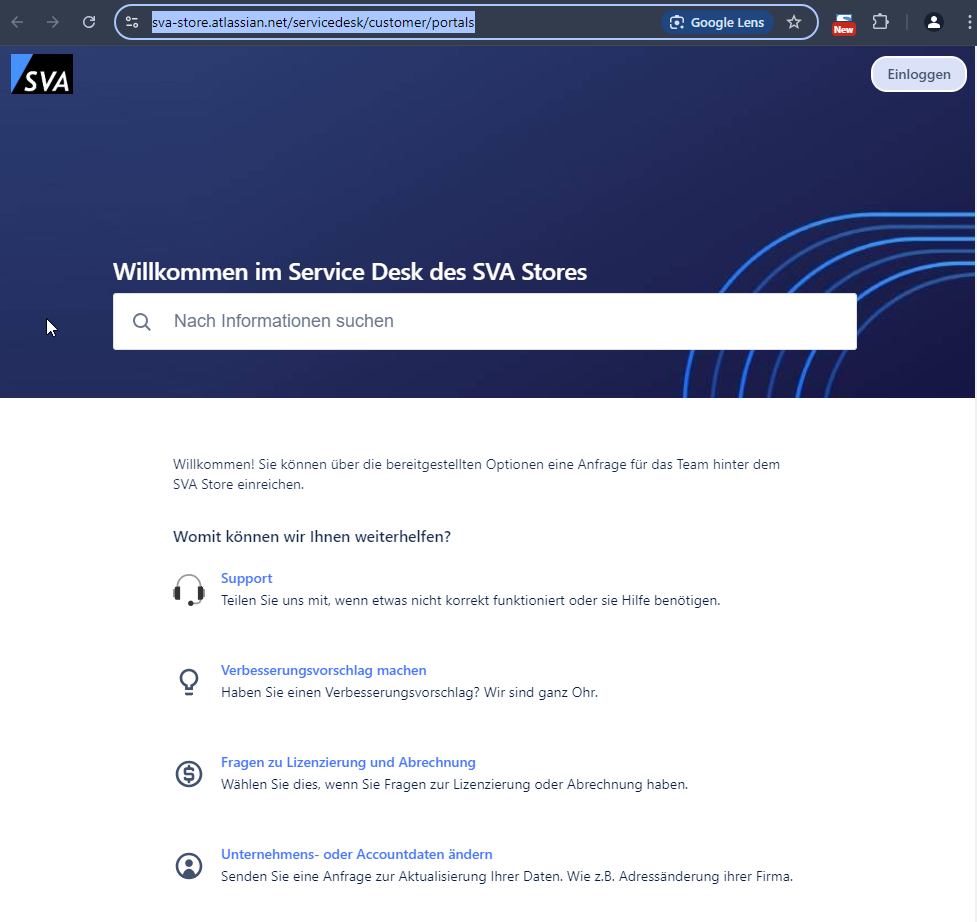The width and height of the screenshot is (977, 922).
Task: Select Fragen zu Lizenzierung und Abrechnung
Action: point(348,763)
